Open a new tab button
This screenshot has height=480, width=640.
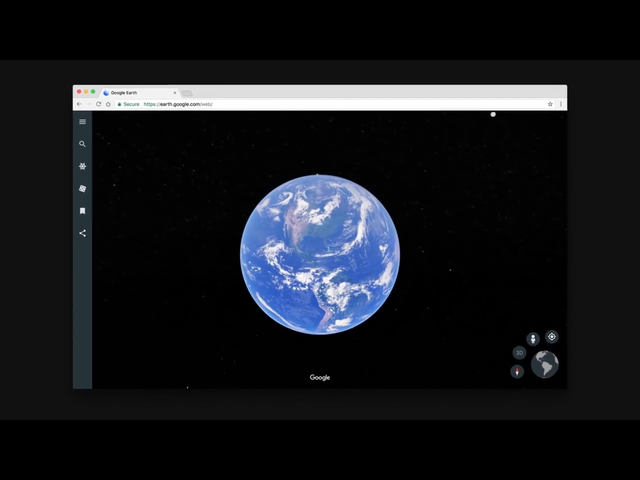(x=187, y=93)
